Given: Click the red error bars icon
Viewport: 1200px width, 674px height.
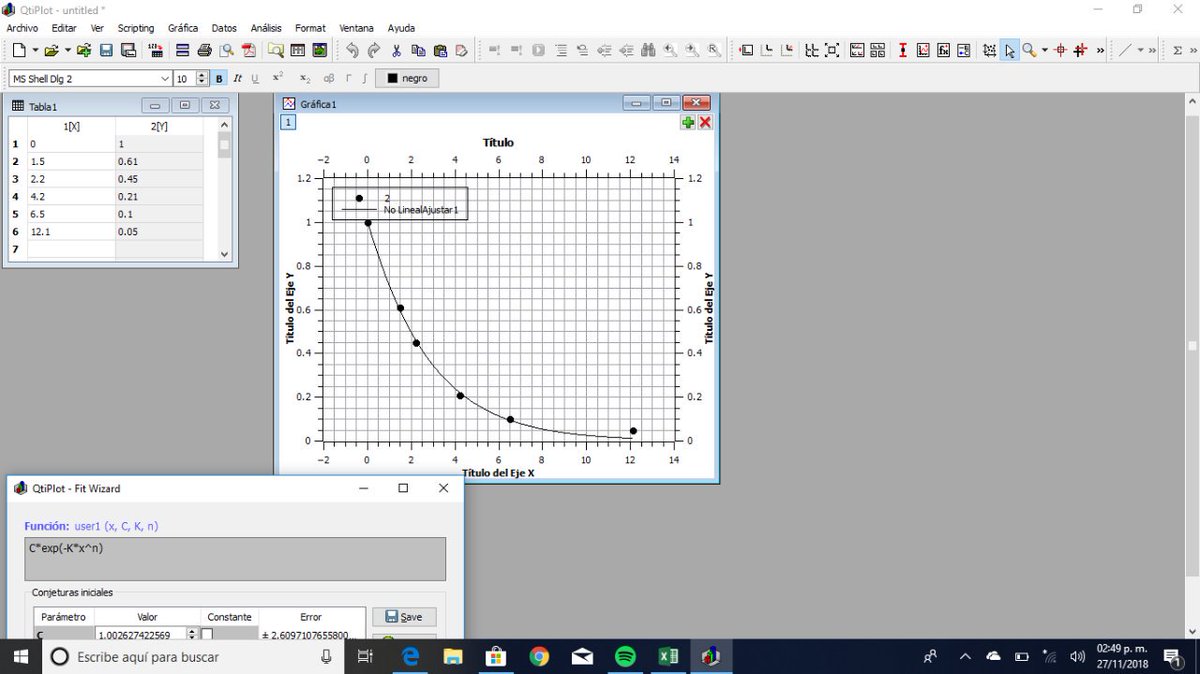Looking at the screenshot, I should [903, 50].
